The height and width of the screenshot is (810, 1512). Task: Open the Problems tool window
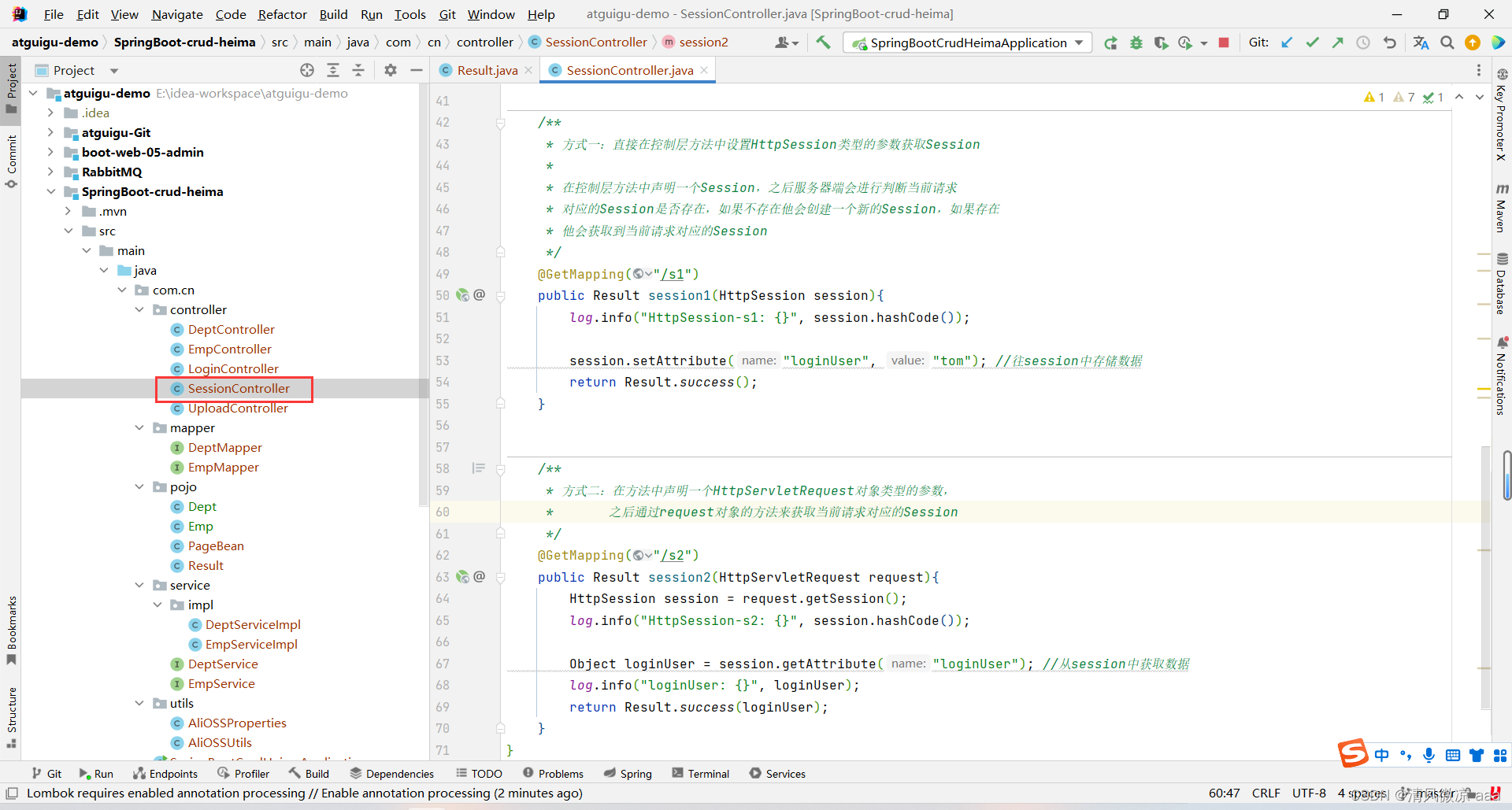point(553,774)
